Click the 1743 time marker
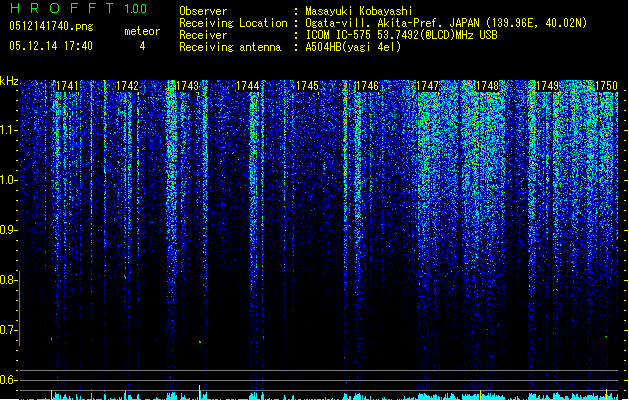The height and width of the screenshot is (400, 629). pos(187,86)
